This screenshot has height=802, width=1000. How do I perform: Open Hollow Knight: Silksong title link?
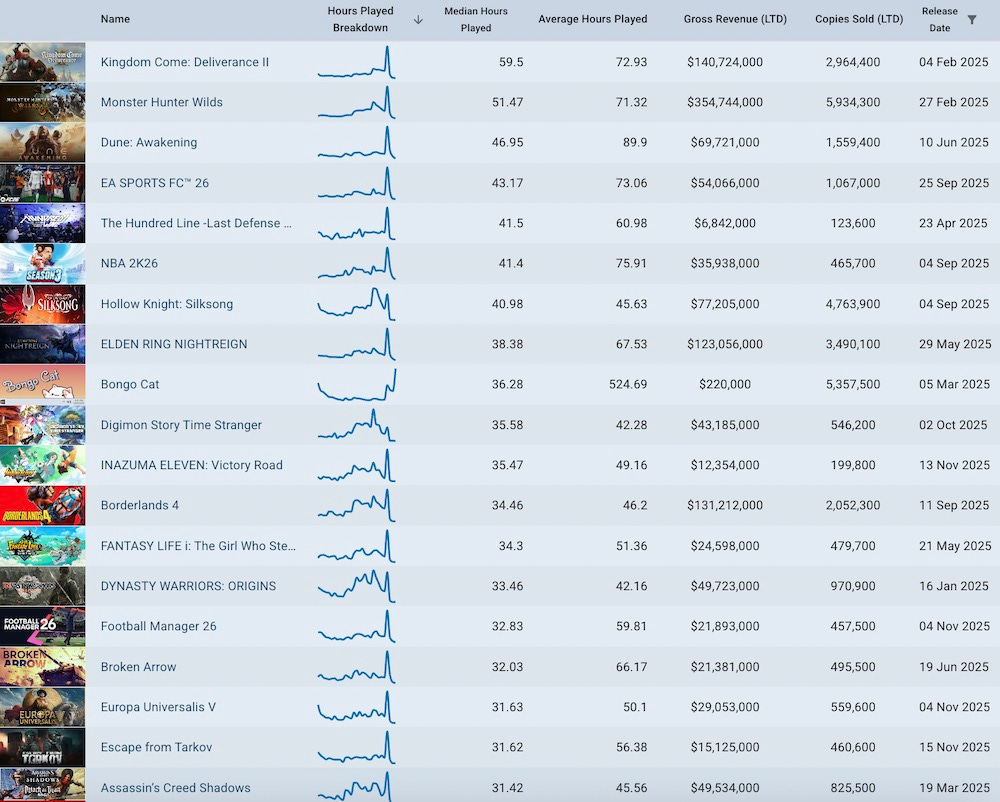(x=167, y=304)
